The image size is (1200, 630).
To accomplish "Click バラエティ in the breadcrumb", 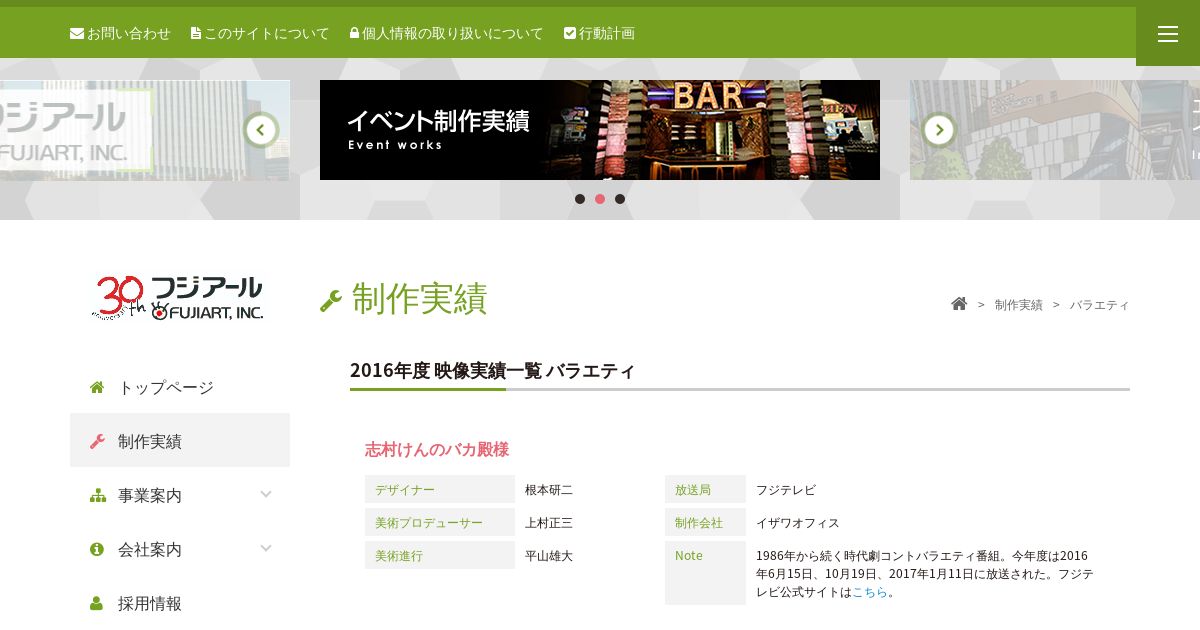I will [x=1099, y=305].
